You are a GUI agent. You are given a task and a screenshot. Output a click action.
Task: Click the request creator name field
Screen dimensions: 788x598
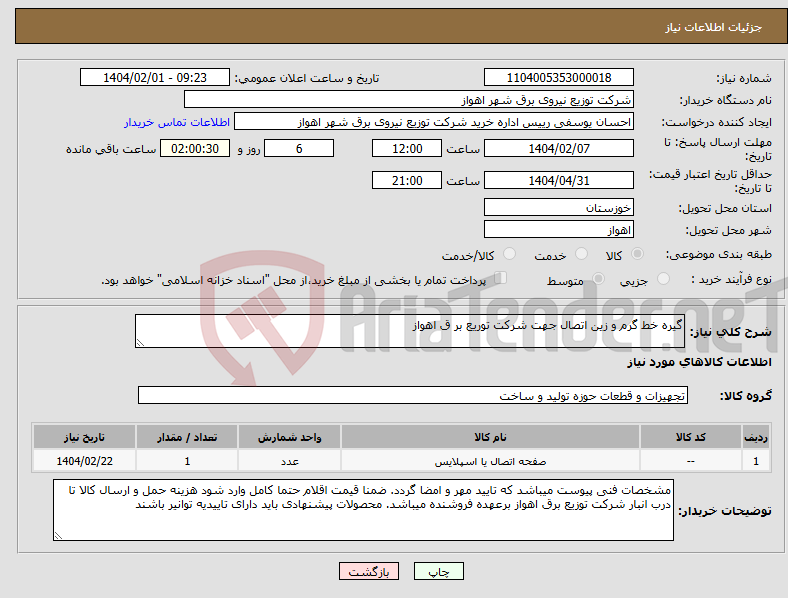(434, 122)
